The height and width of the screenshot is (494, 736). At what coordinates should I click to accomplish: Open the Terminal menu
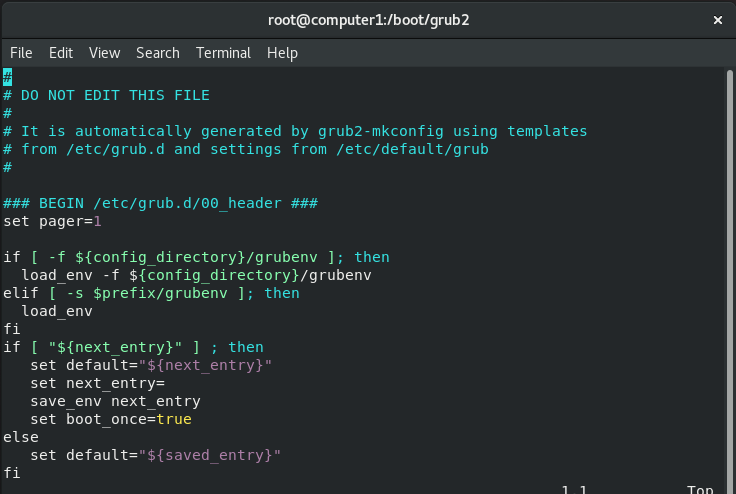[223, 53]
